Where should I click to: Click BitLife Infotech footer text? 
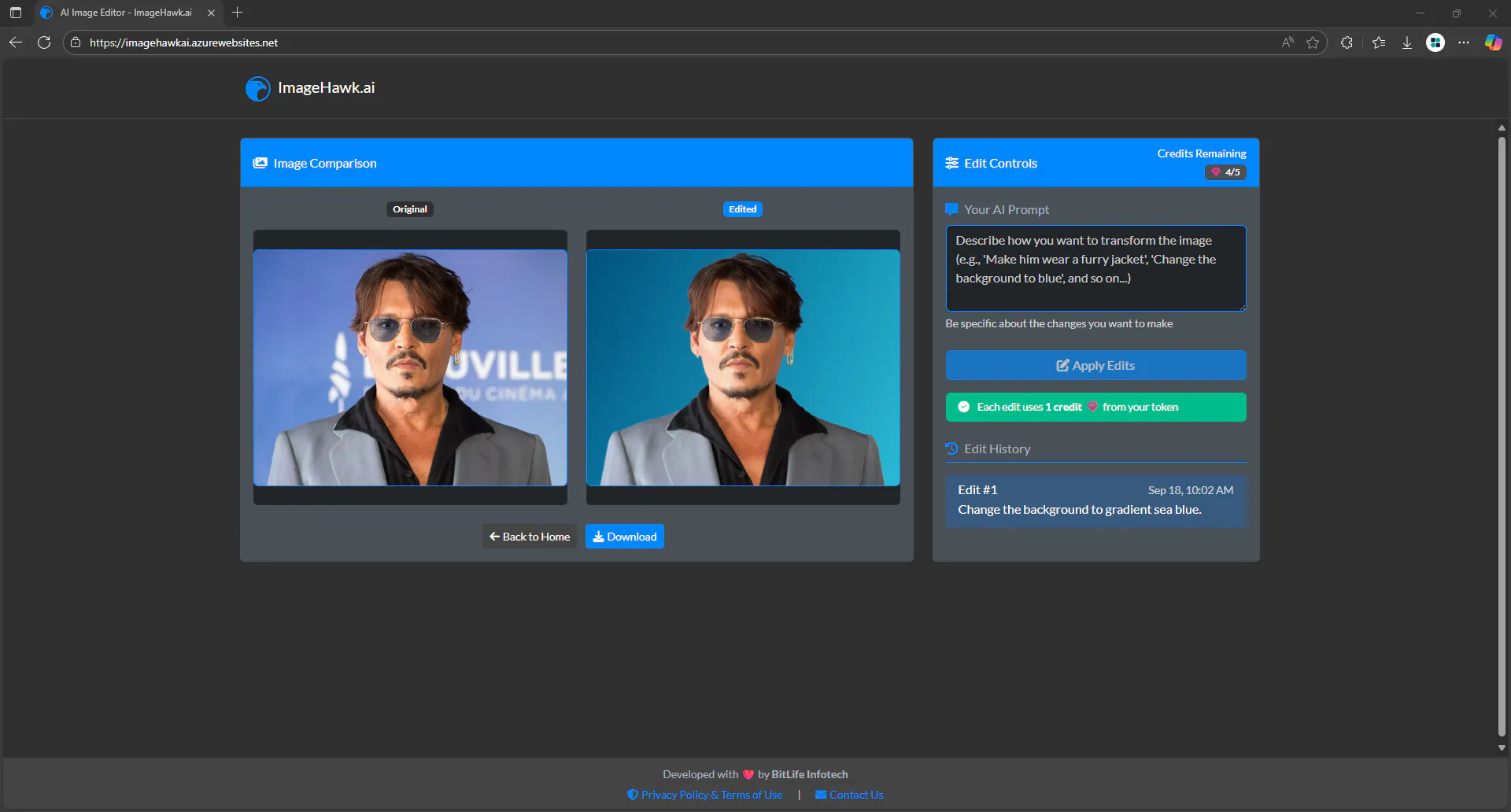coord(810,774)
